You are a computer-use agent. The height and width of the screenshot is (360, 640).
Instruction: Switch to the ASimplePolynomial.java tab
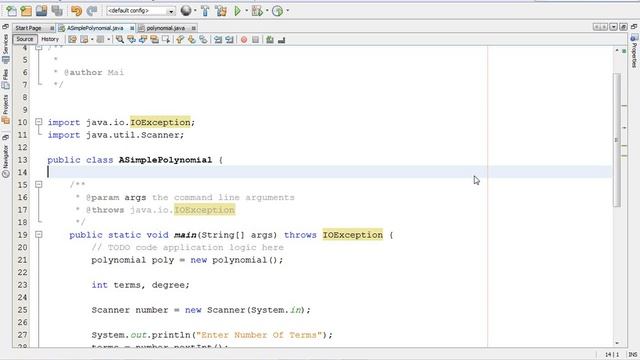[95, 28]
